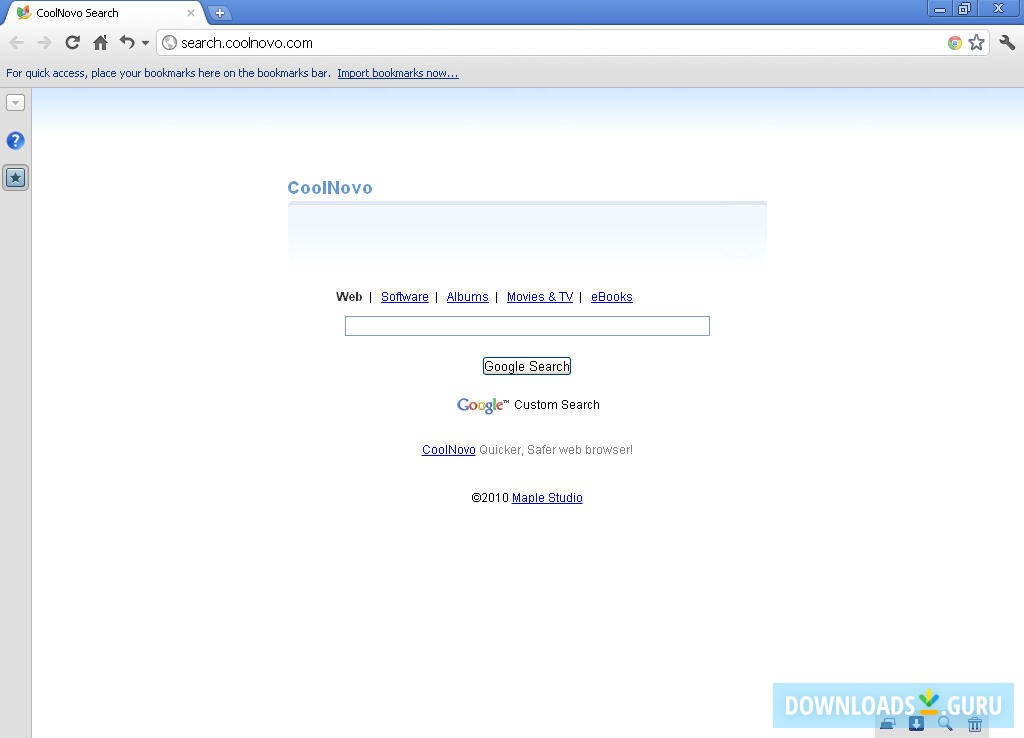Image resolution: width=1024 pixels, height=738 pixels.
Task: Select the CoolNovo Search tab
Action: click(x=104, y=13)
